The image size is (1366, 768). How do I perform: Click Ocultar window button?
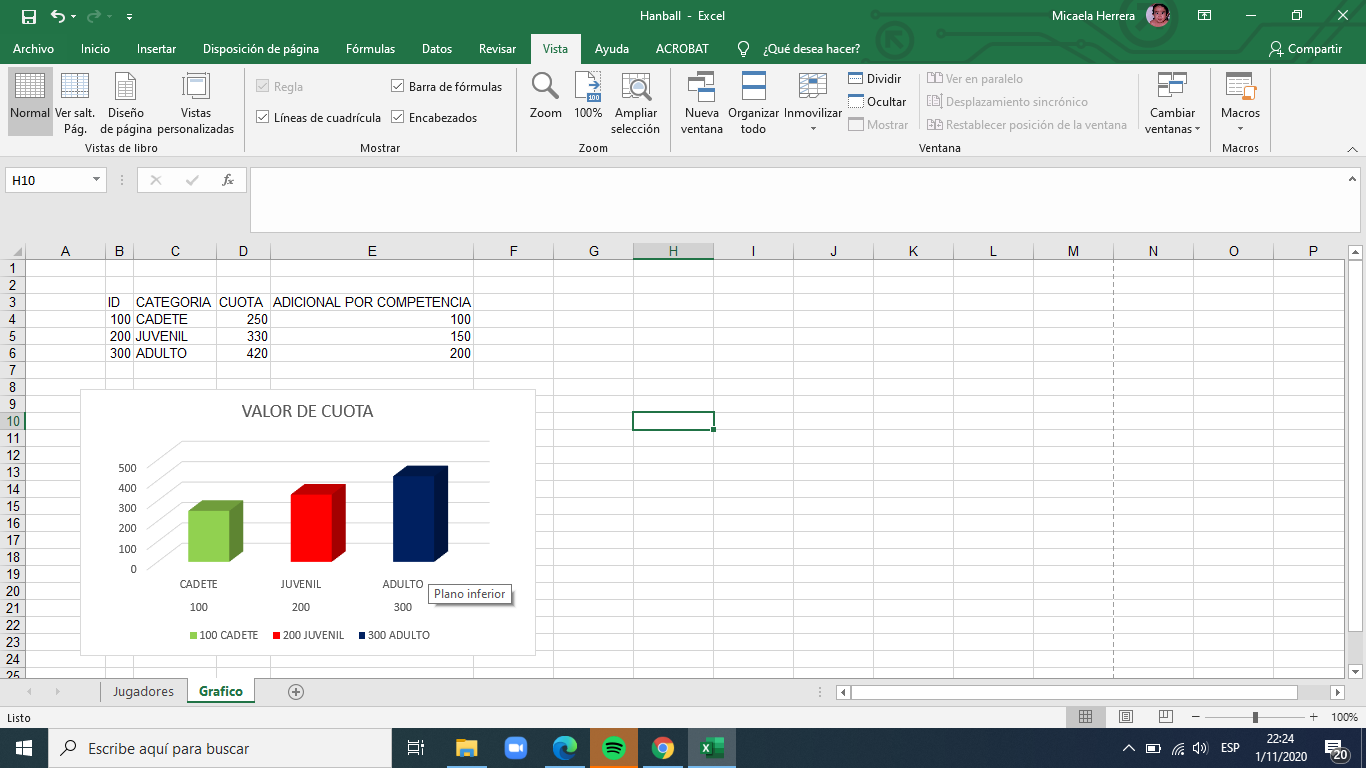877,102
